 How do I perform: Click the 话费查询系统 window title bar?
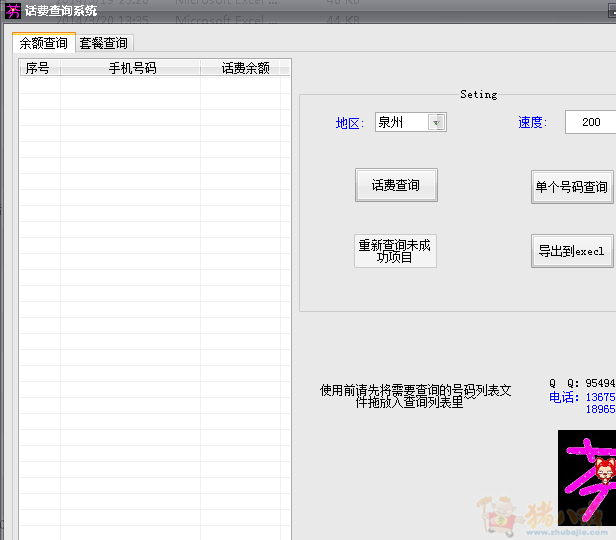(x=300, y=11)
